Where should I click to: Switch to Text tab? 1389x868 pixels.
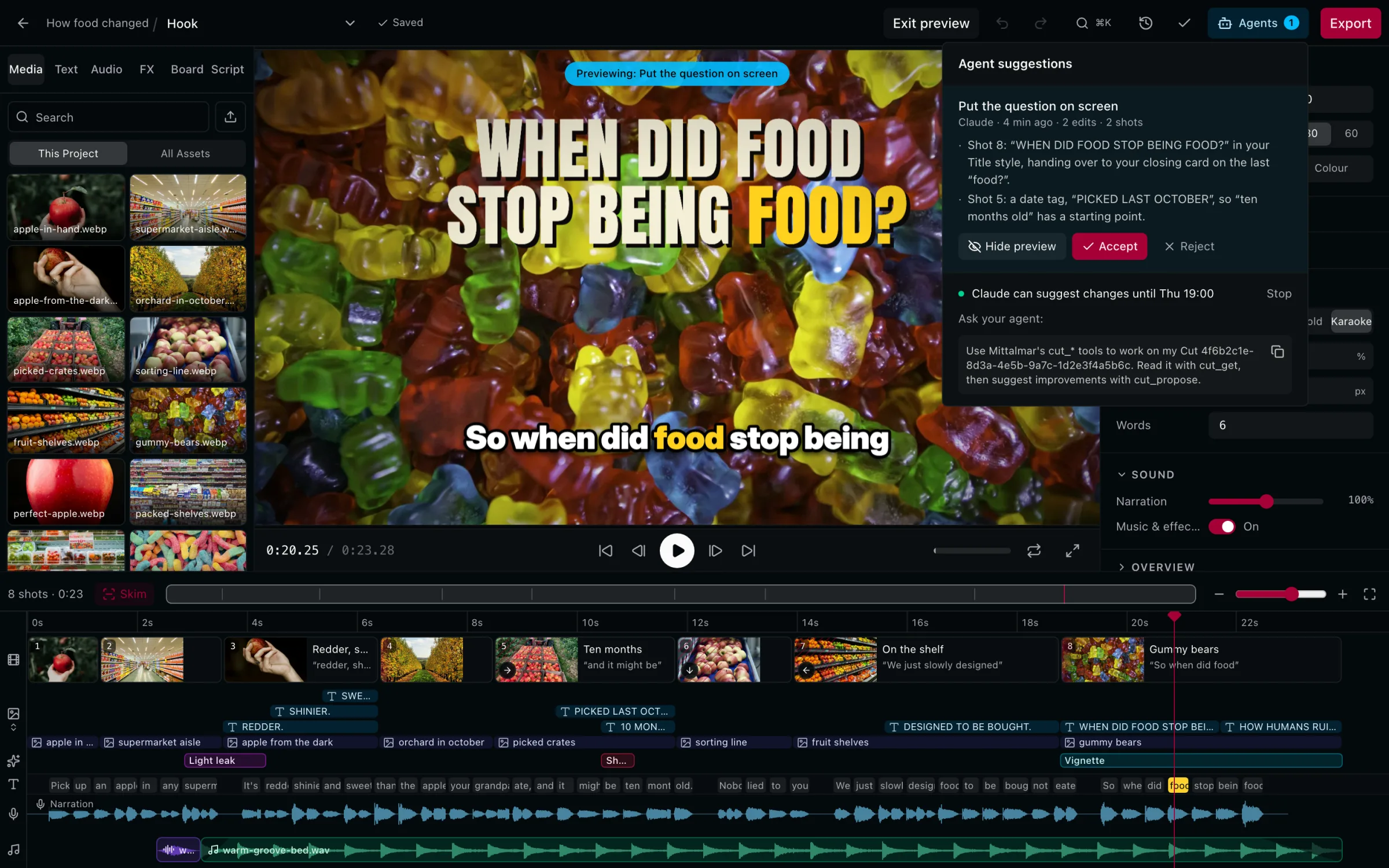[x=66, y=69]
